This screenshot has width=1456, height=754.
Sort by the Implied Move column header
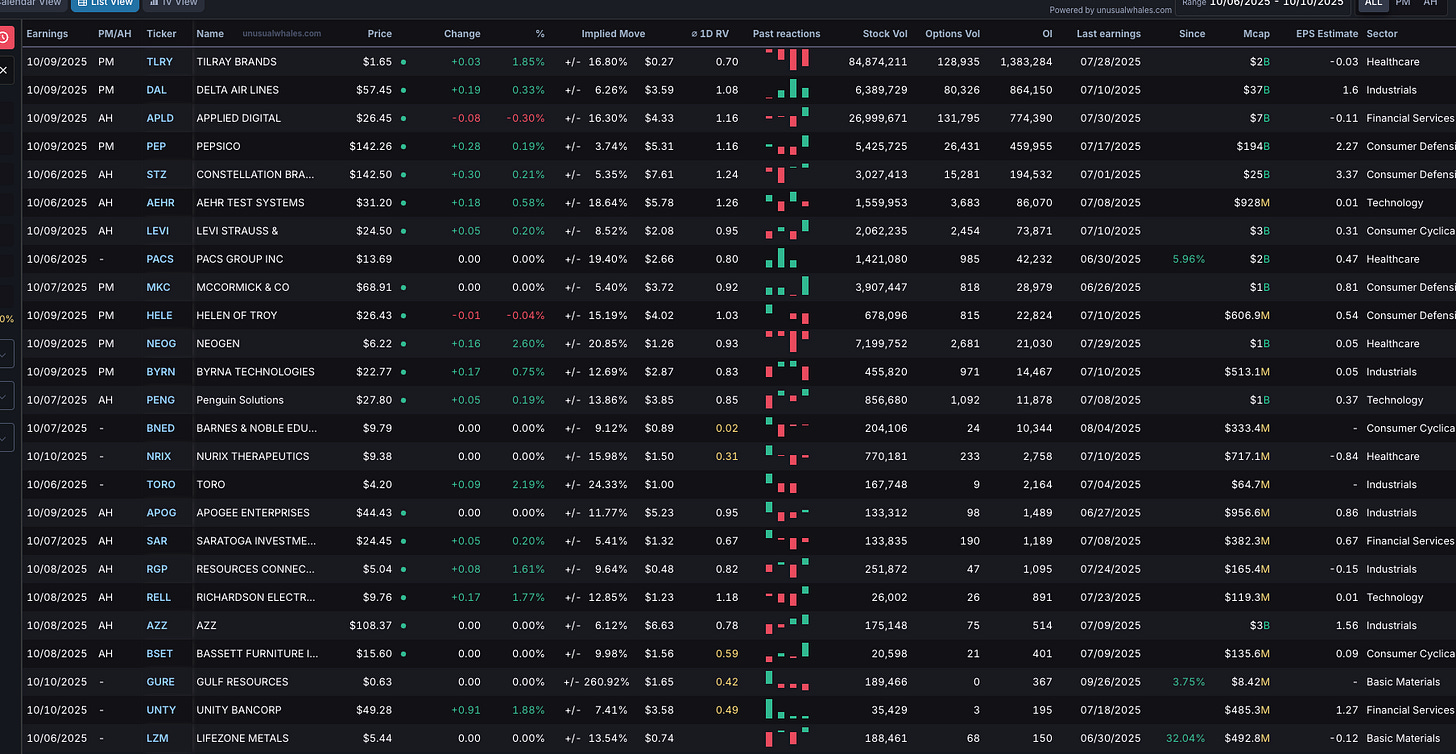pyautogui.click(x=613, y=34)
